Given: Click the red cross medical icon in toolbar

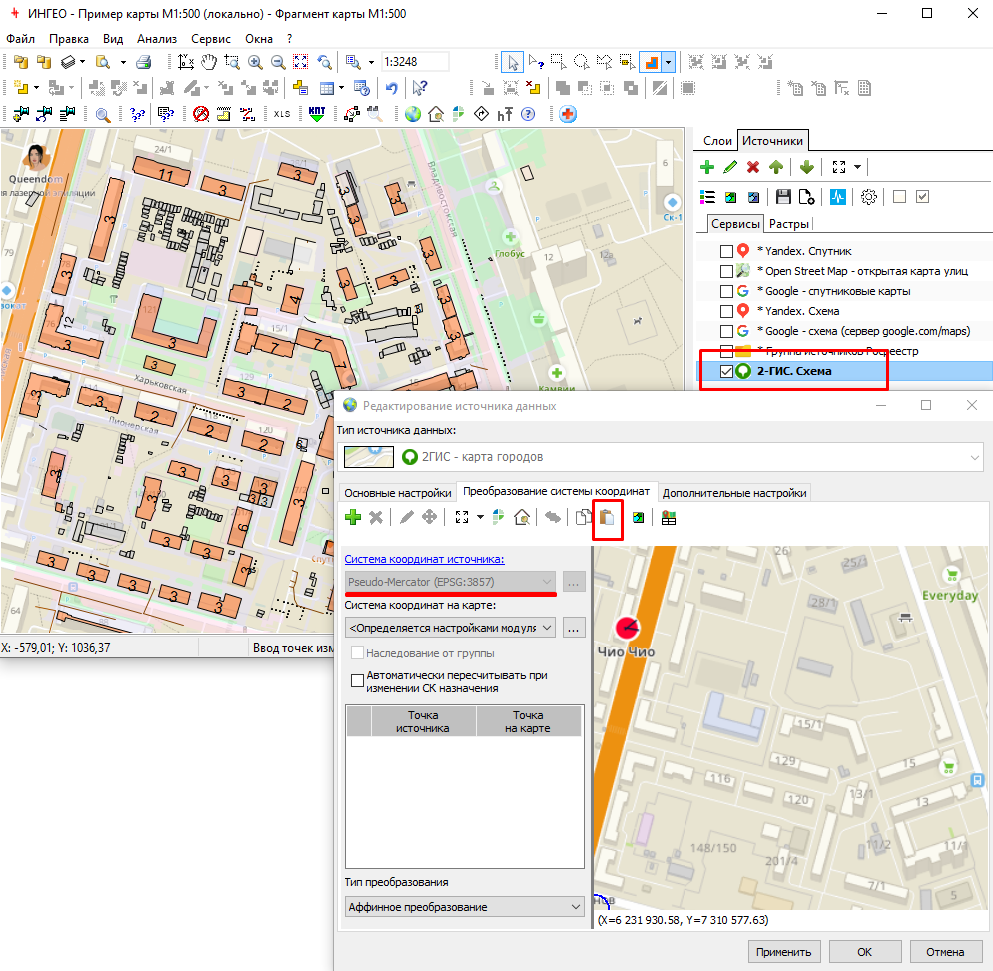Looking at the screenshot, I should click(568, 114).
